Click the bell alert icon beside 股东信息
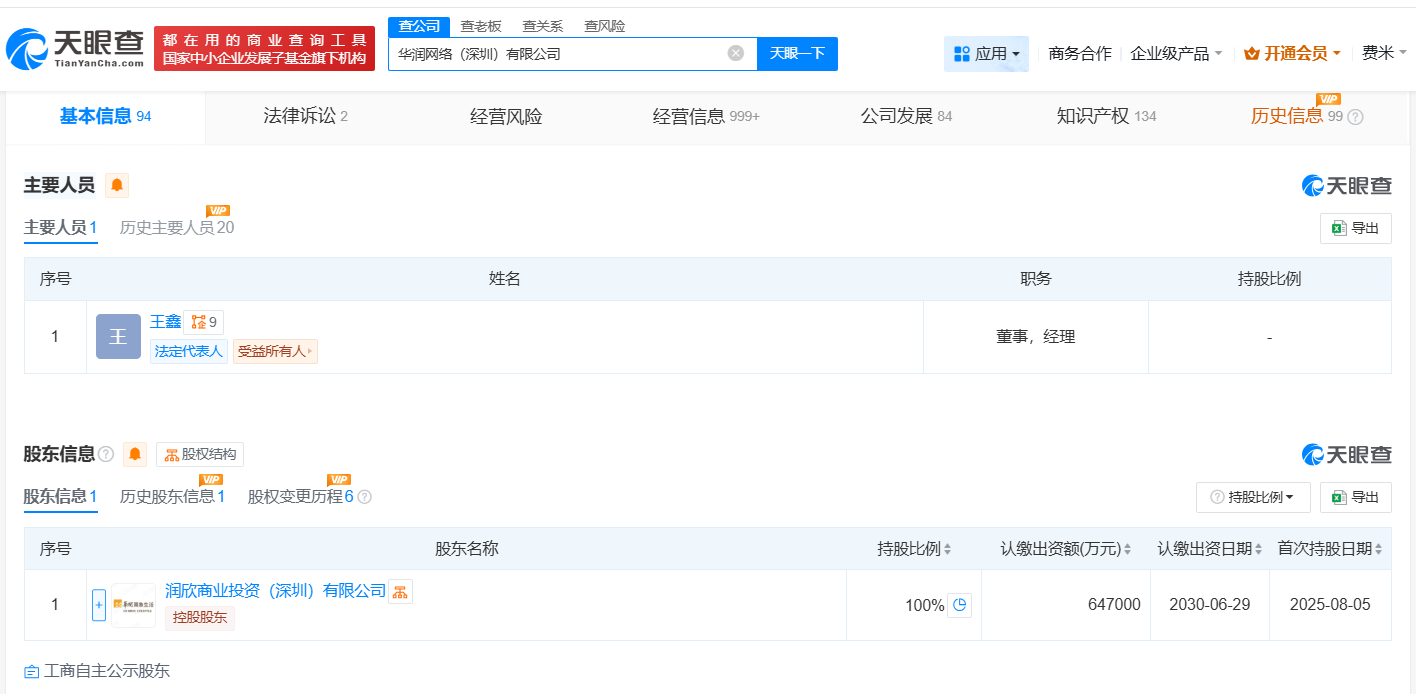The width and height of the screenshot is (1416, 694). (x=134, y=454)
